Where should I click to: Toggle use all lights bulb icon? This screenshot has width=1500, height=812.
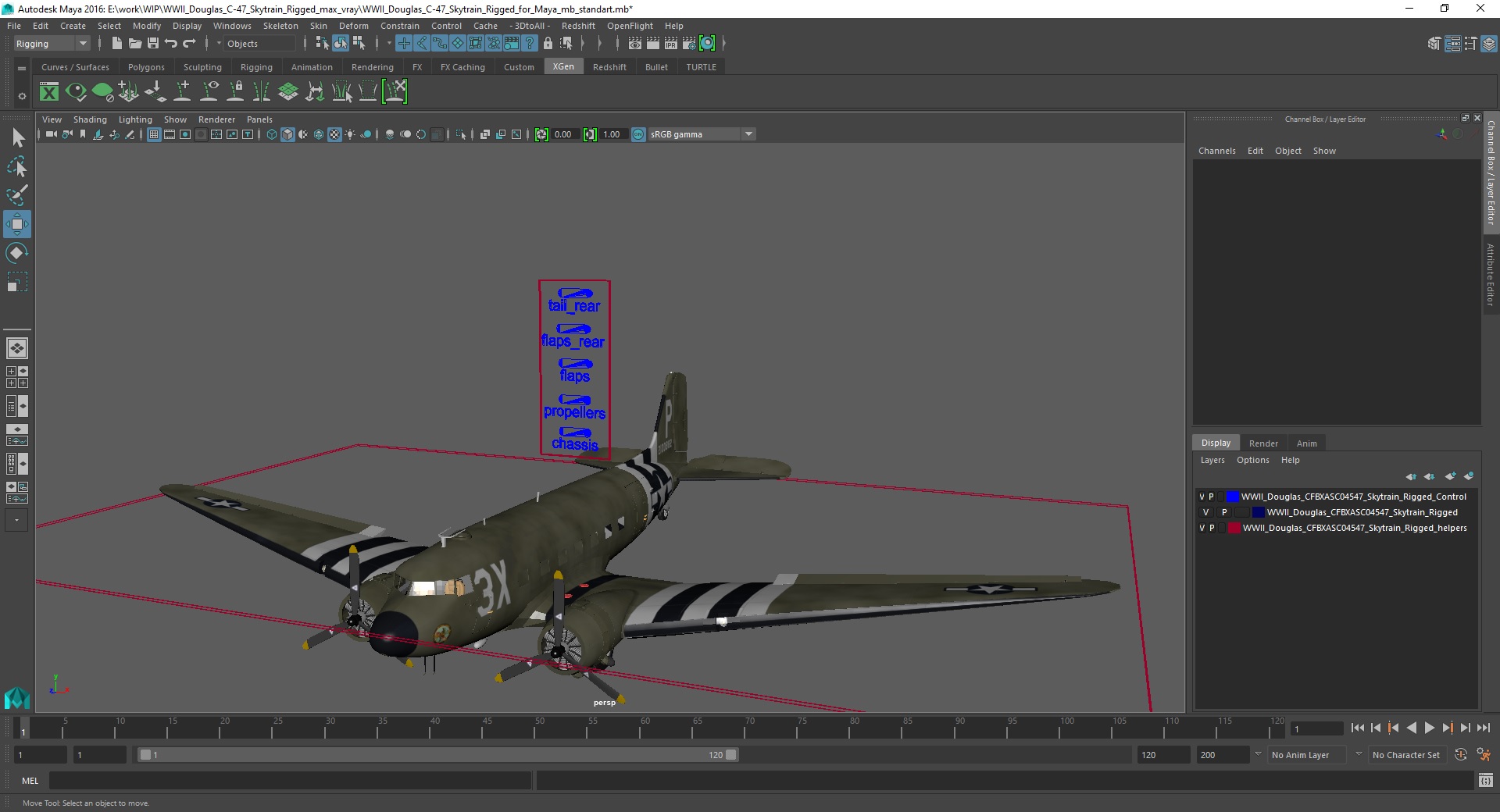coord(350,134)
